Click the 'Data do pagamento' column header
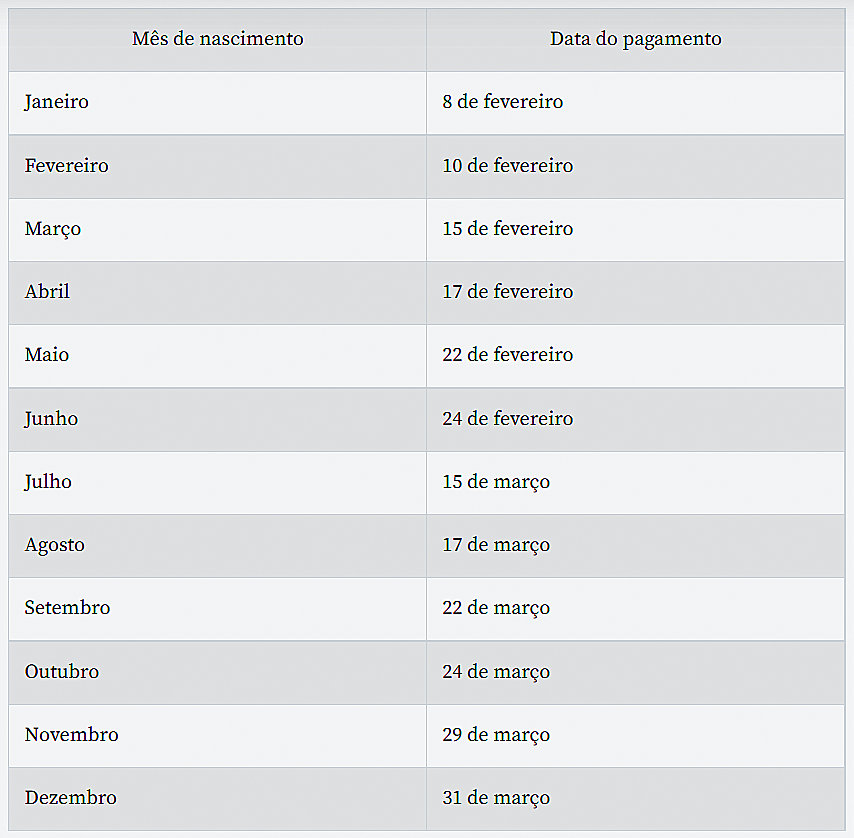 [635, 40]
